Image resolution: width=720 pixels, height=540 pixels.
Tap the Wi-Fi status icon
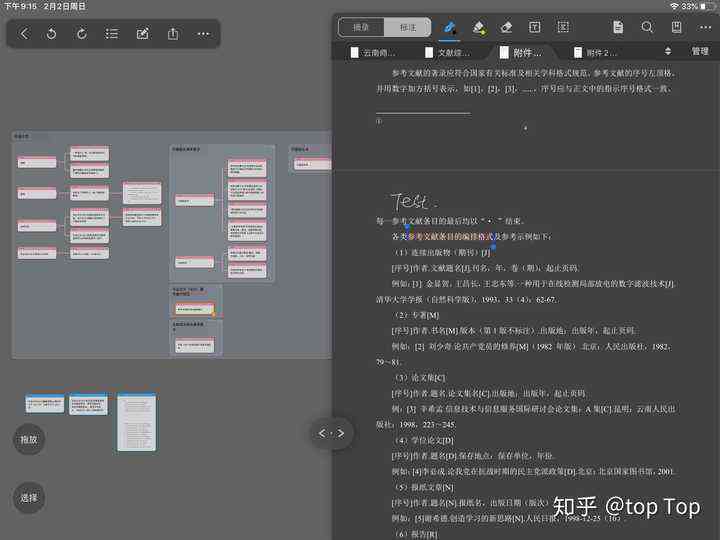[x=674, y=6]
